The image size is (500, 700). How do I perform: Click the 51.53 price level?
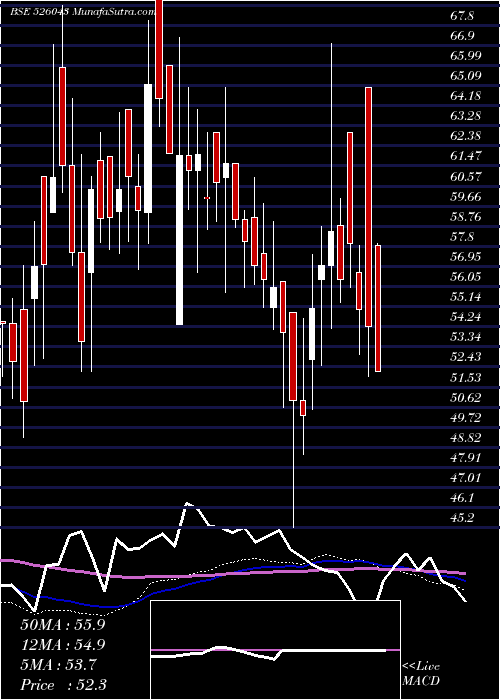[x=466, y=378]
